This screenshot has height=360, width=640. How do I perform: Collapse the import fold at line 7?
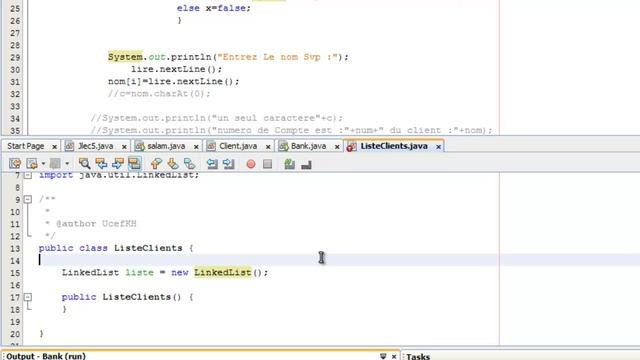tap(28, 176)
